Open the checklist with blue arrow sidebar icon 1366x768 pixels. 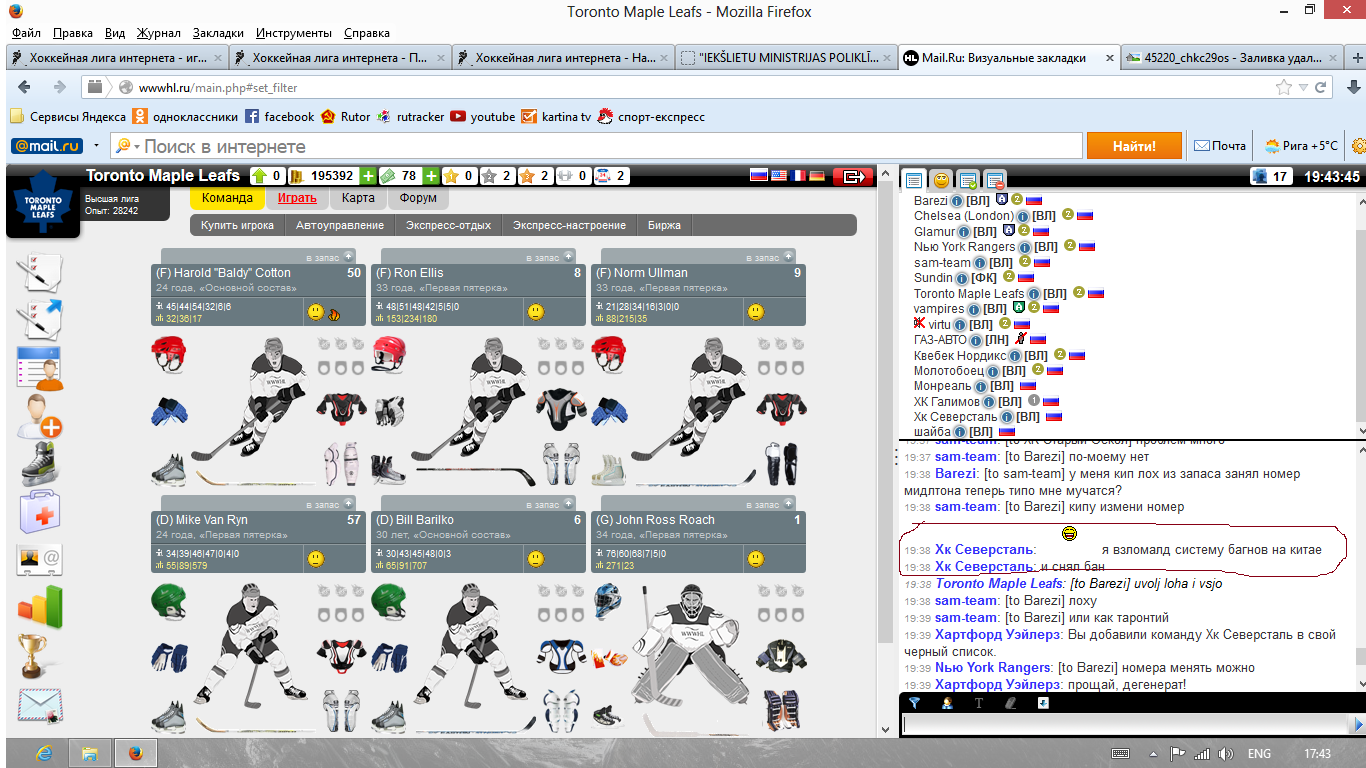click(40, 318)
